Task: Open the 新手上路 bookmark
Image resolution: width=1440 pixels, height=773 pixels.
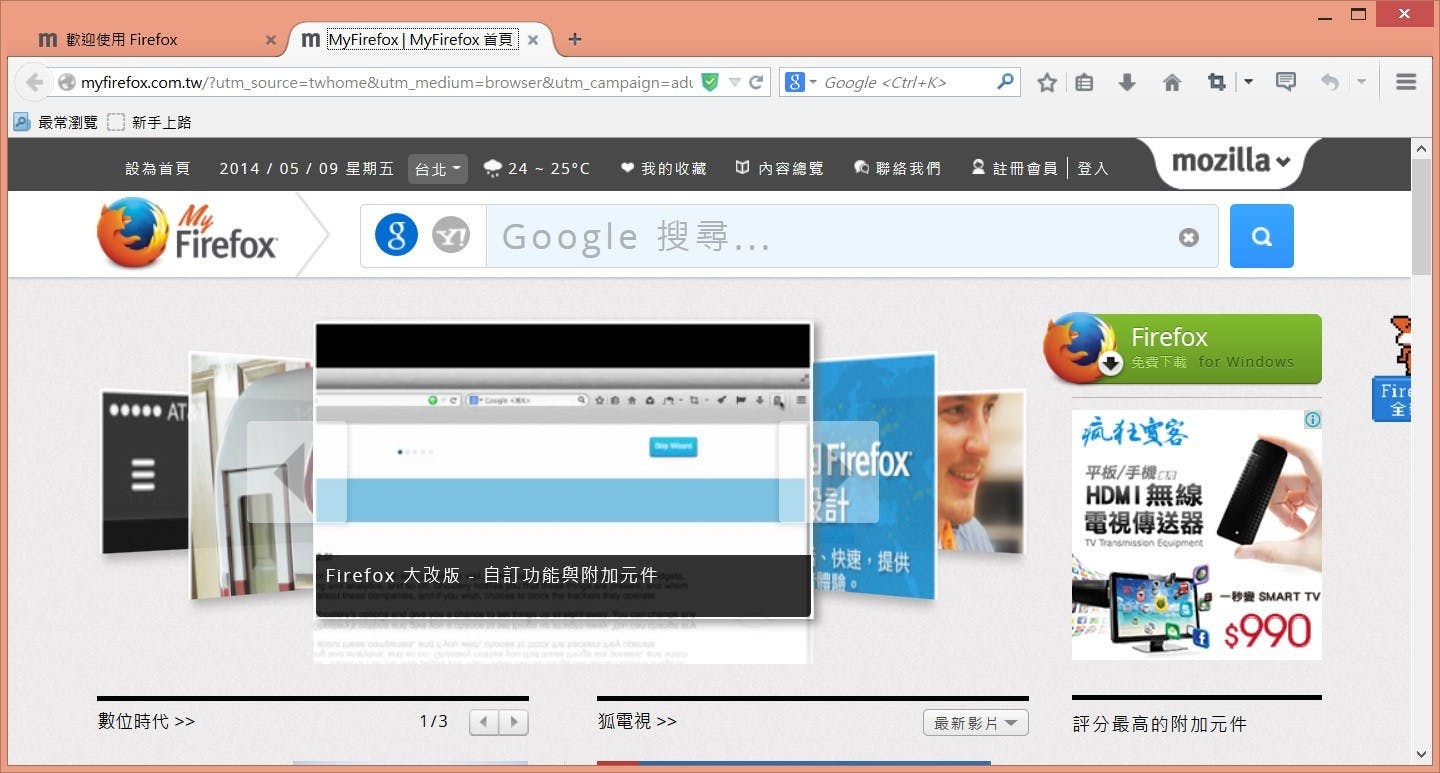Action: click(x=148, y=122)
